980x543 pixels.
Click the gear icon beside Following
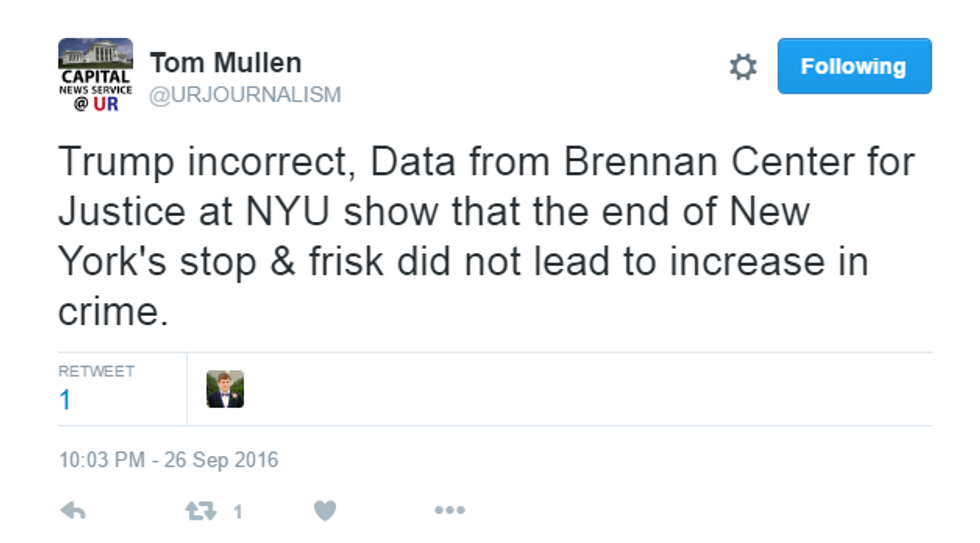(x=743, y=67)
